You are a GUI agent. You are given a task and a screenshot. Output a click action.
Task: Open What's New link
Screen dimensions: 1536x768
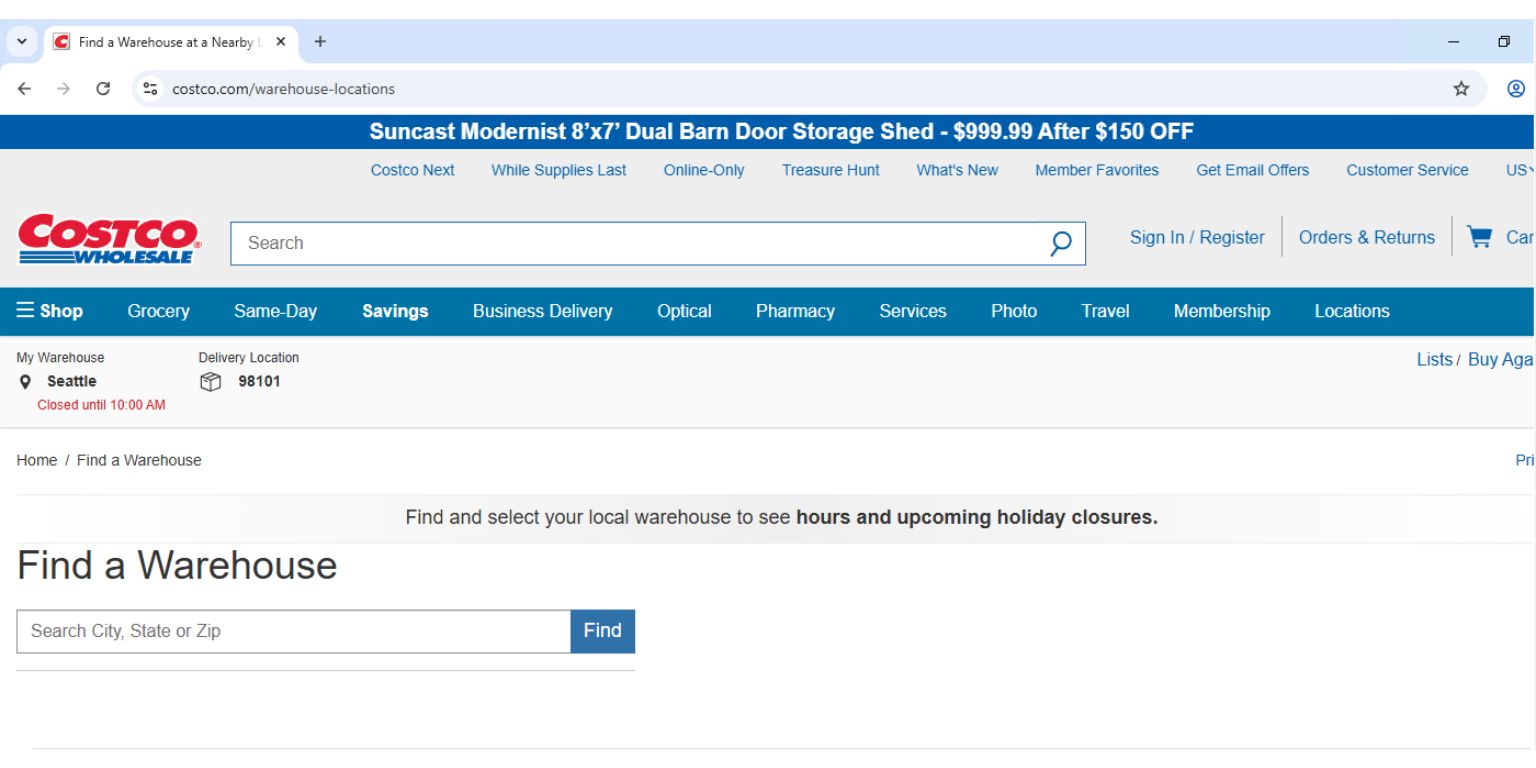click(957, 170)
